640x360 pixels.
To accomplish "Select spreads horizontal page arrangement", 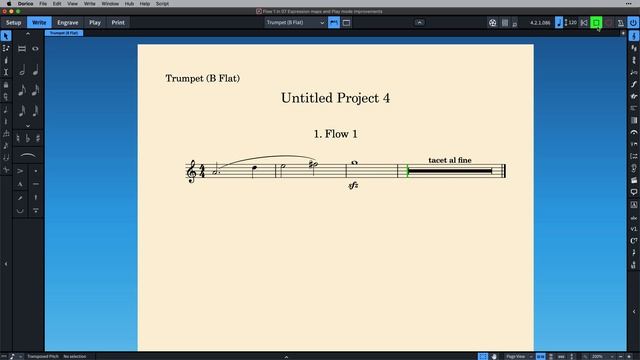I will [540, 357].
